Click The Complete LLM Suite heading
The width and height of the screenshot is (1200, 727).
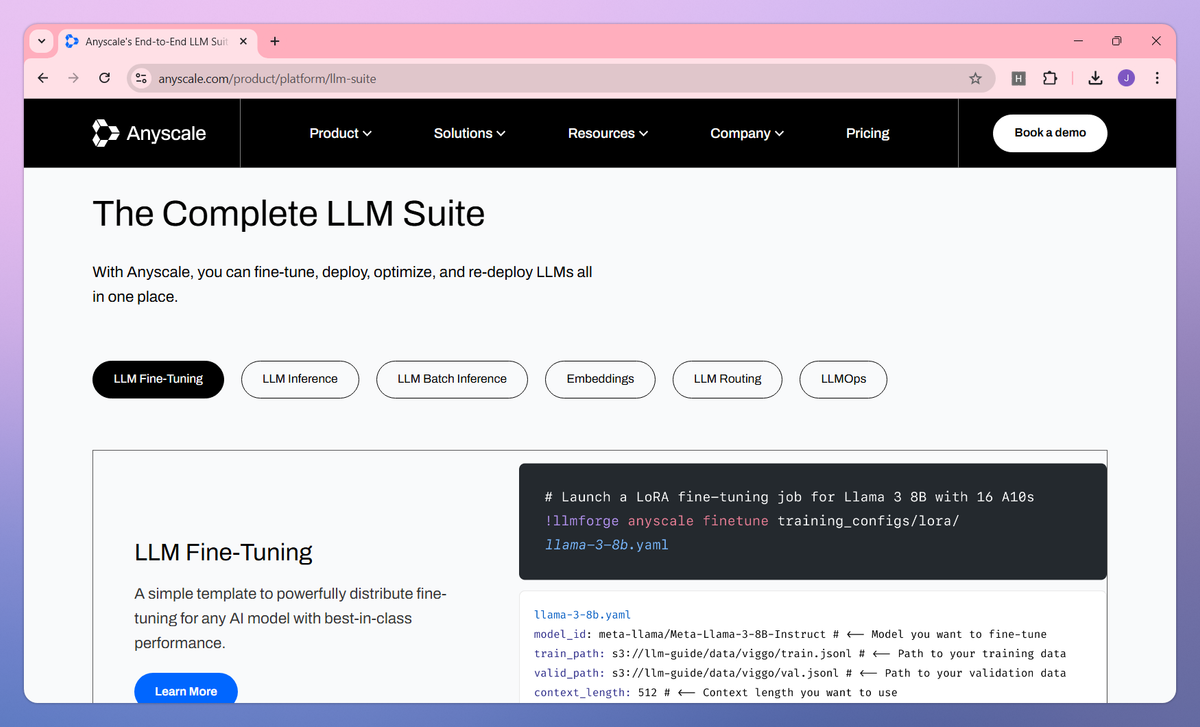289,214
